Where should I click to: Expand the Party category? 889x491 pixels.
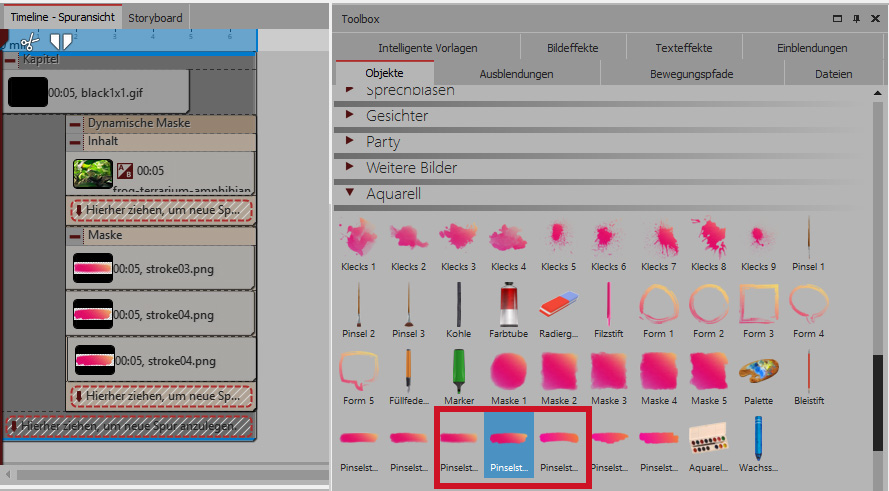pyautogui.click(x=350, y=141)
